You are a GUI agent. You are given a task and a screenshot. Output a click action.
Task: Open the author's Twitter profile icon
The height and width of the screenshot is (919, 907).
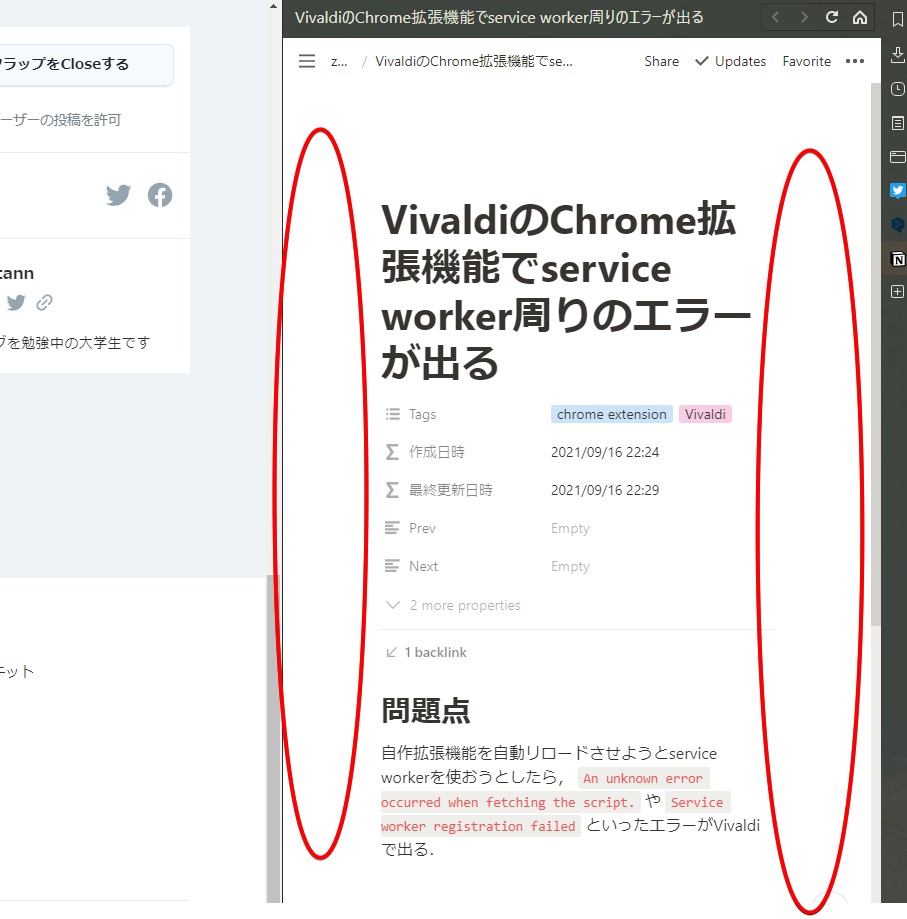(16, 302)
